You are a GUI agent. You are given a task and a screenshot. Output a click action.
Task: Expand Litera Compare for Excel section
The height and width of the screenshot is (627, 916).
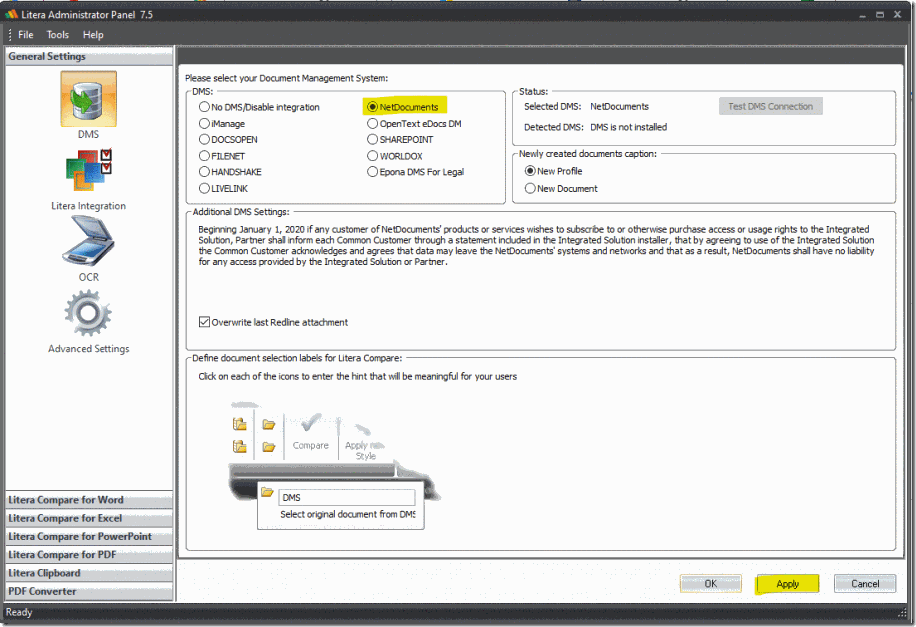tap(89, 518)
